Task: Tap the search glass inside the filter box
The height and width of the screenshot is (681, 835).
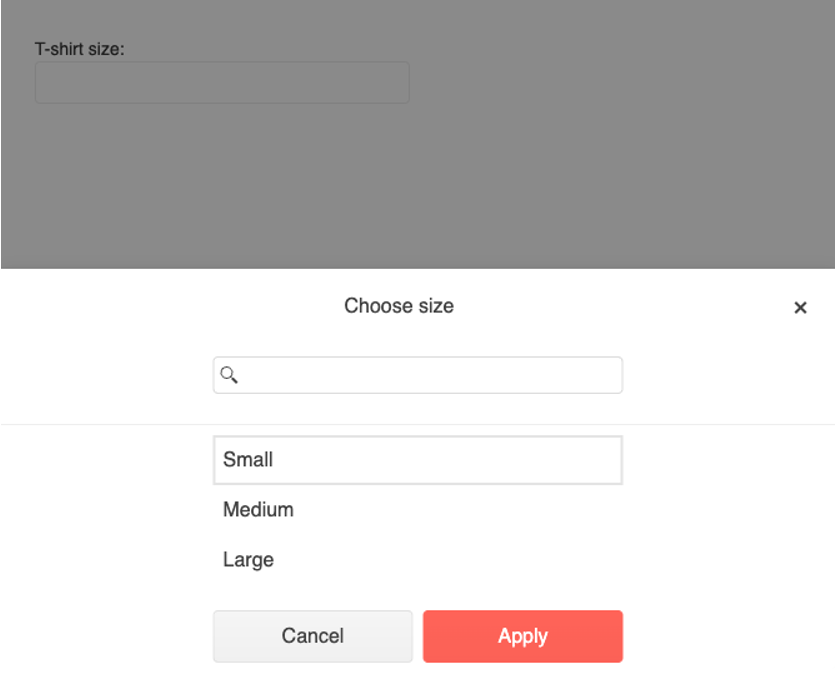Action: click(x=229, y=375)
